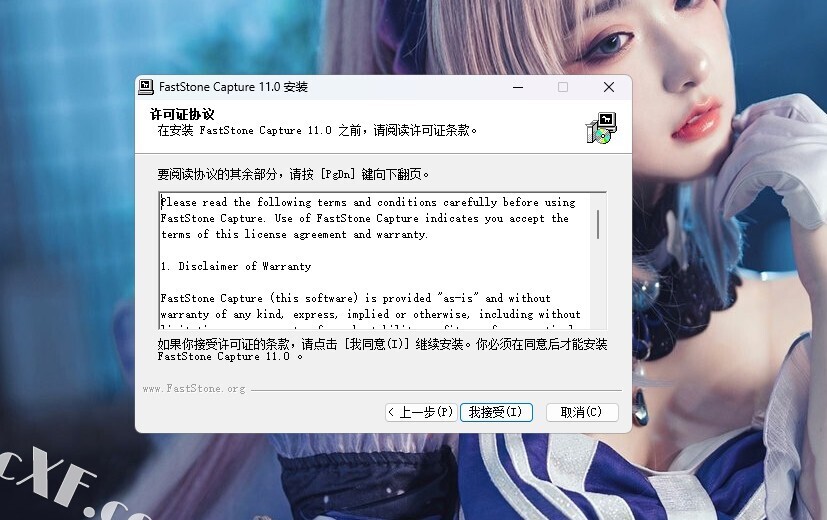Click inside the license agreement text box
Viewport: 827px width, 520px height.
point(375,262)
